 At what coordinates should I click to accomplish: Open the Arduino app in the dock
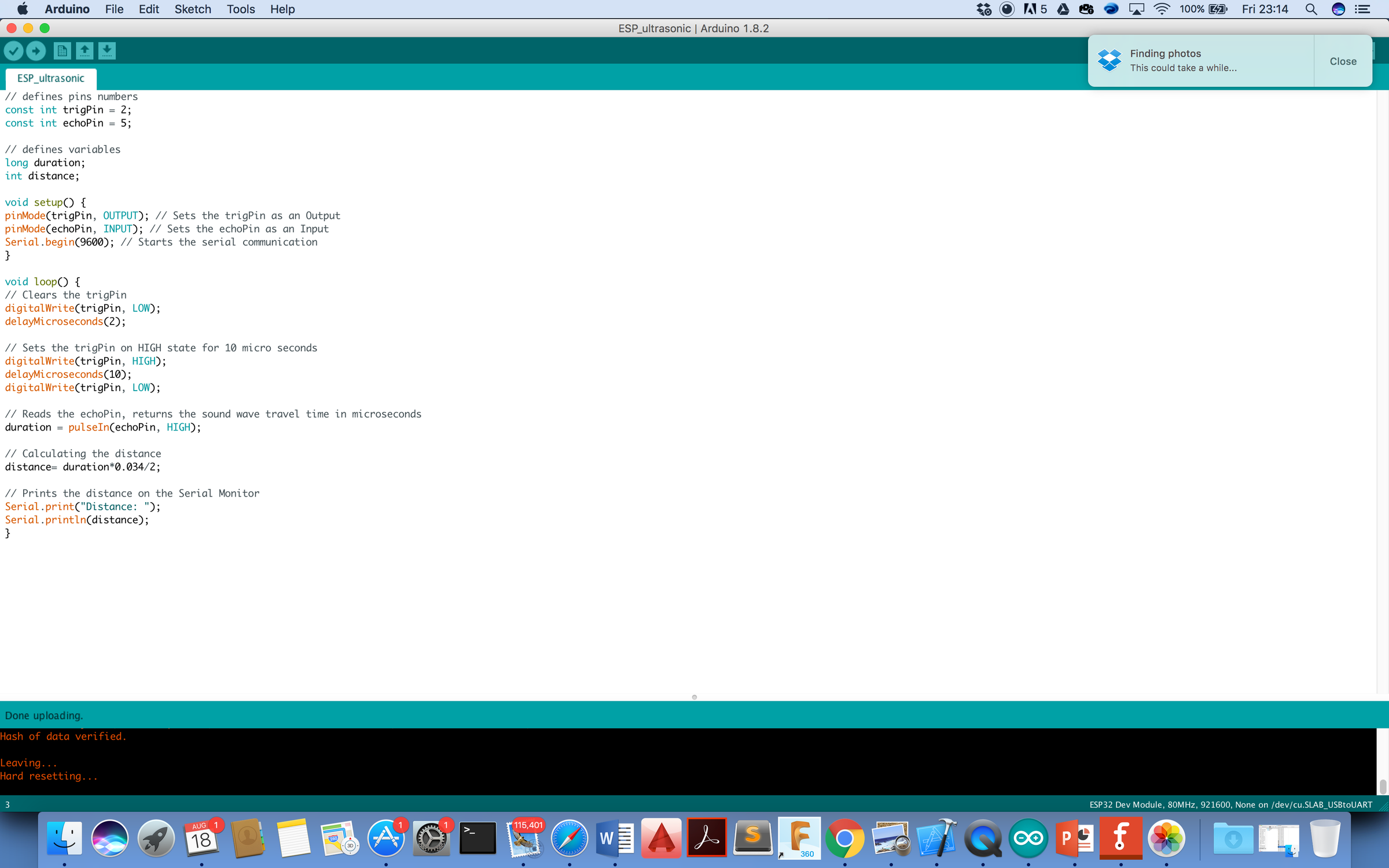(x=1028, y=838)
